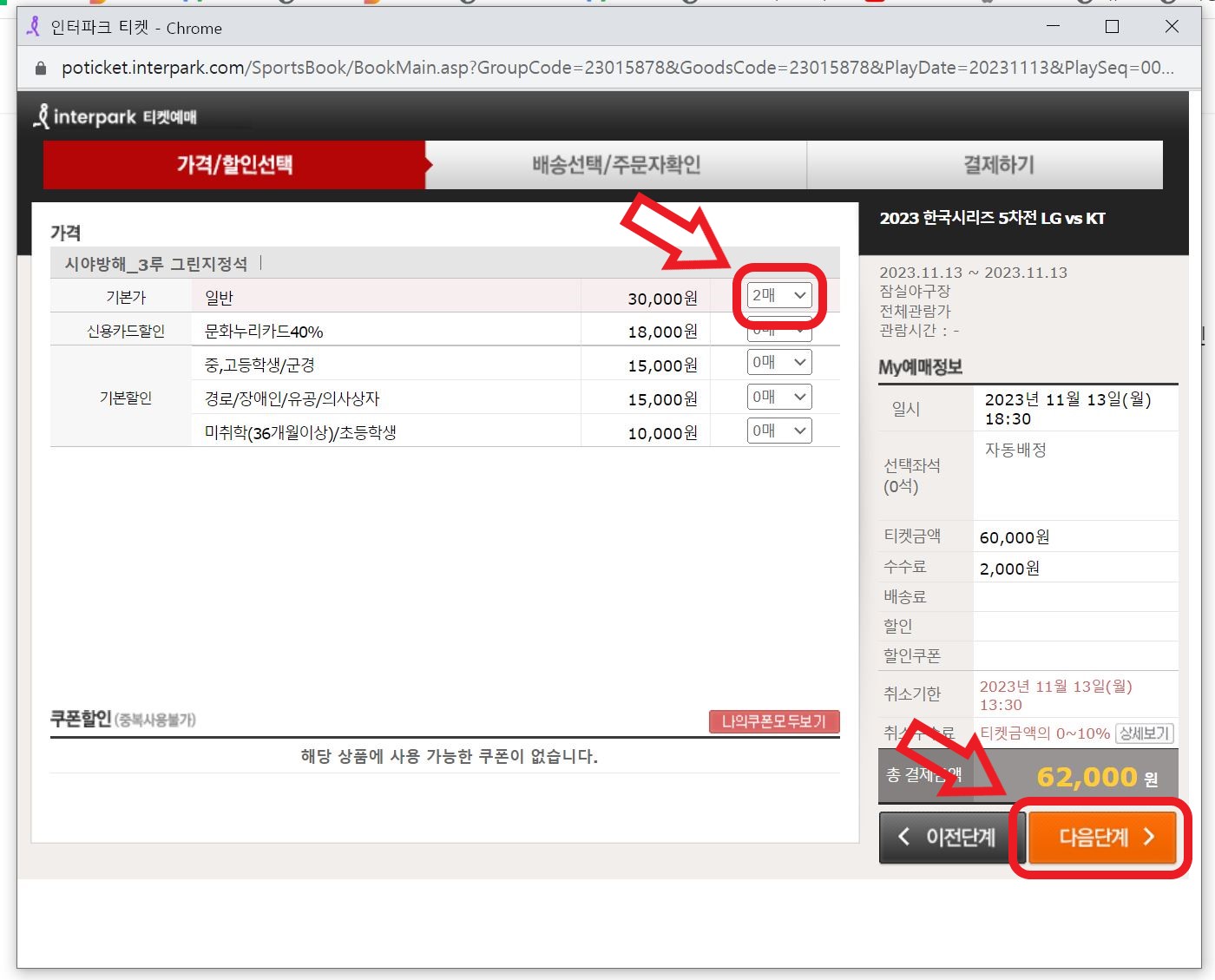
Task: Click the 2,000원 fee amount
Action: coord(1009,569)
